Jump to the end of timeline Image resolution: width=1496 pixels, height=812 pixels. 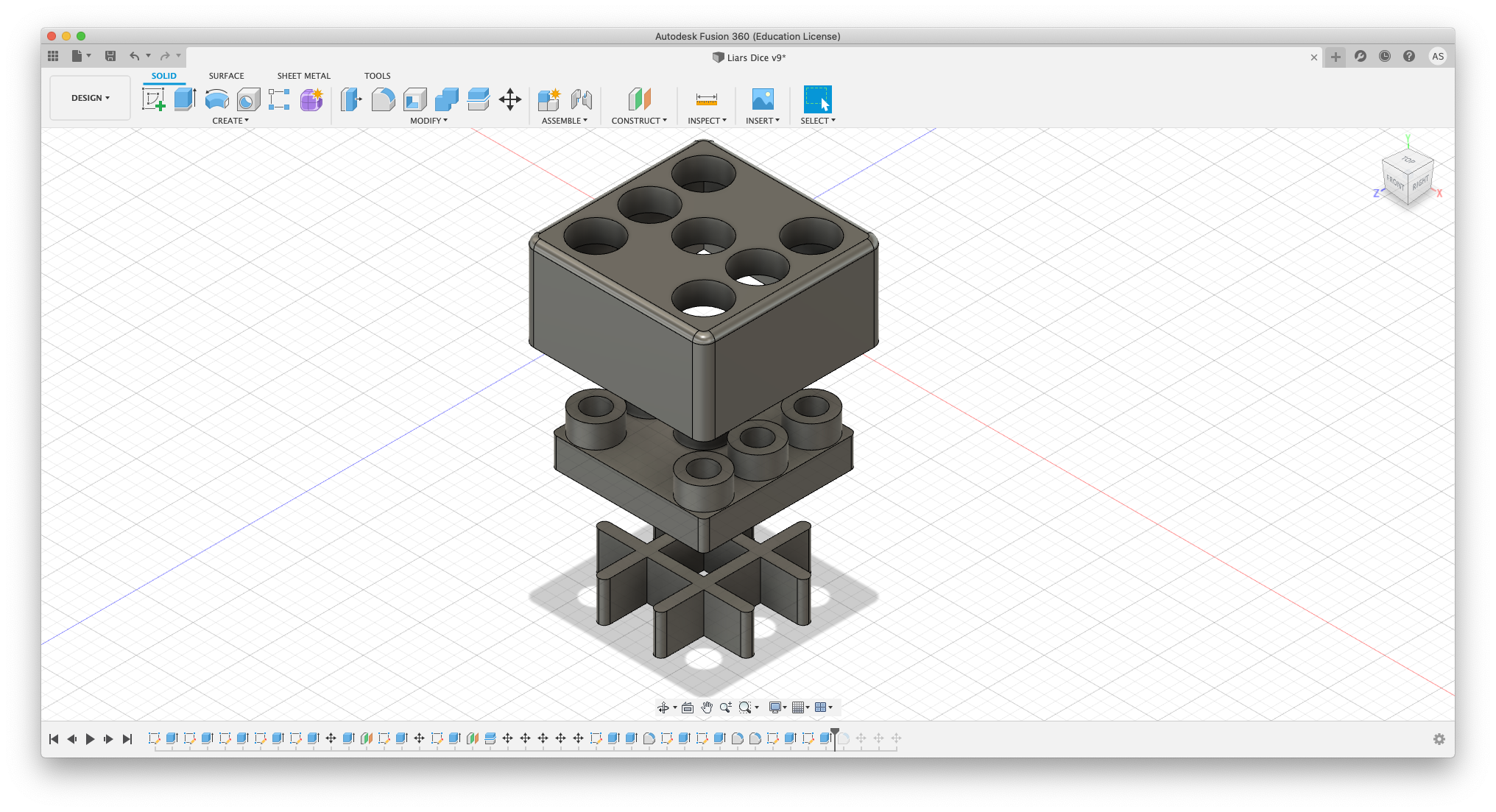127,739
